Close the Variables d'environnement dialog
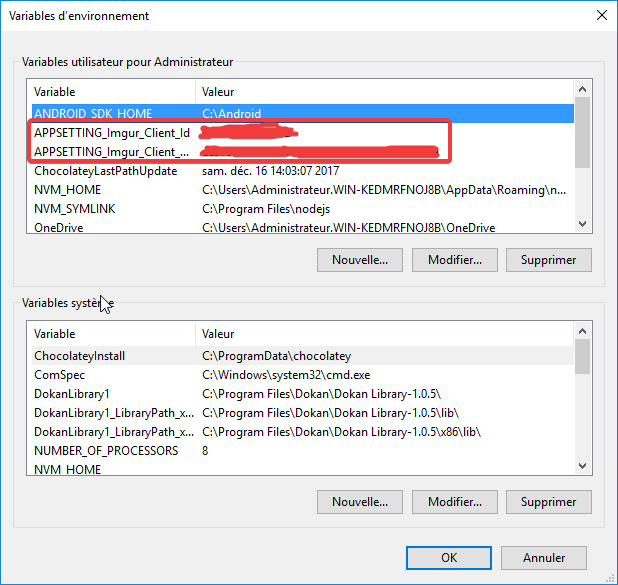 pyautogui.click(x=601, y=16)
